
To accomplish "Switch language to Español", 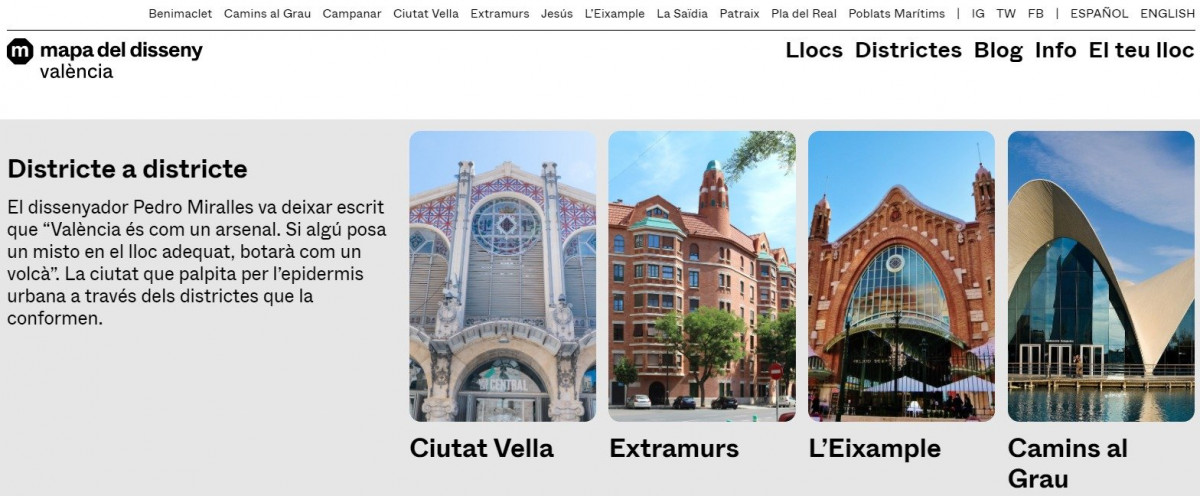I will [x=1099, y=14].
